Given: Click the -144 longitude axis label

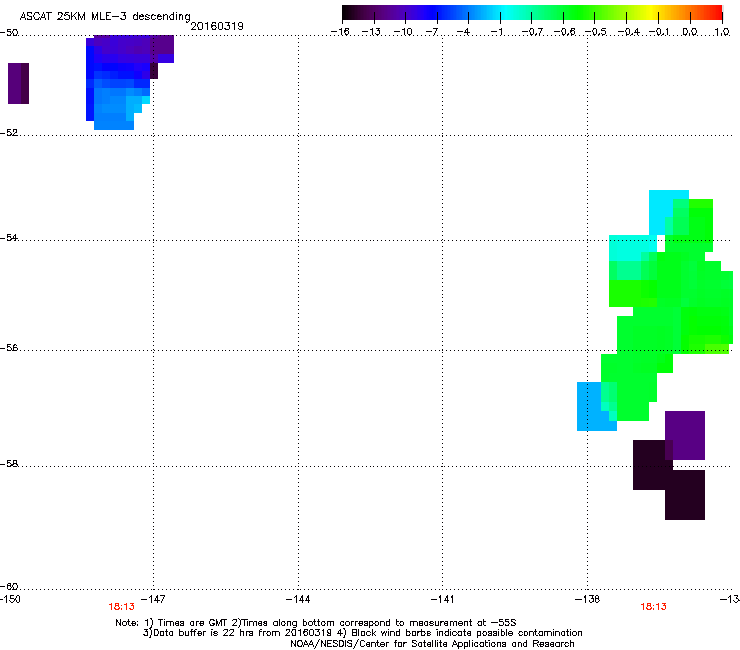Looking at the screenshot, I should tap(298, 599).
